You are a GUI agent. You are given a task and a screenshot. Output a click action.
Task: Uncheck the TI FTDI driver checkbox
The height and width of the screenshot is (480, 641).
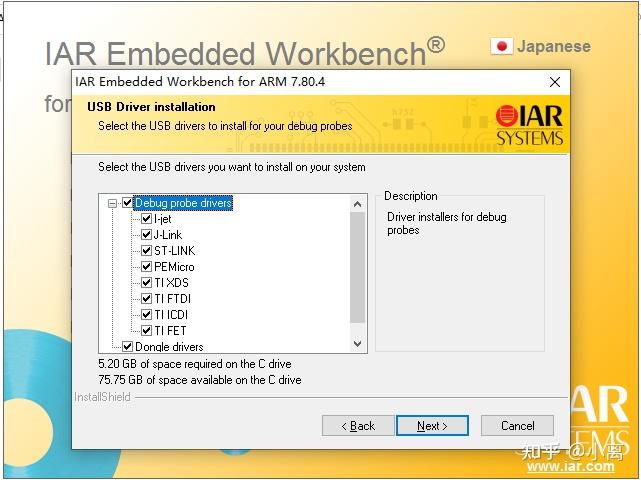pos(146,298)
